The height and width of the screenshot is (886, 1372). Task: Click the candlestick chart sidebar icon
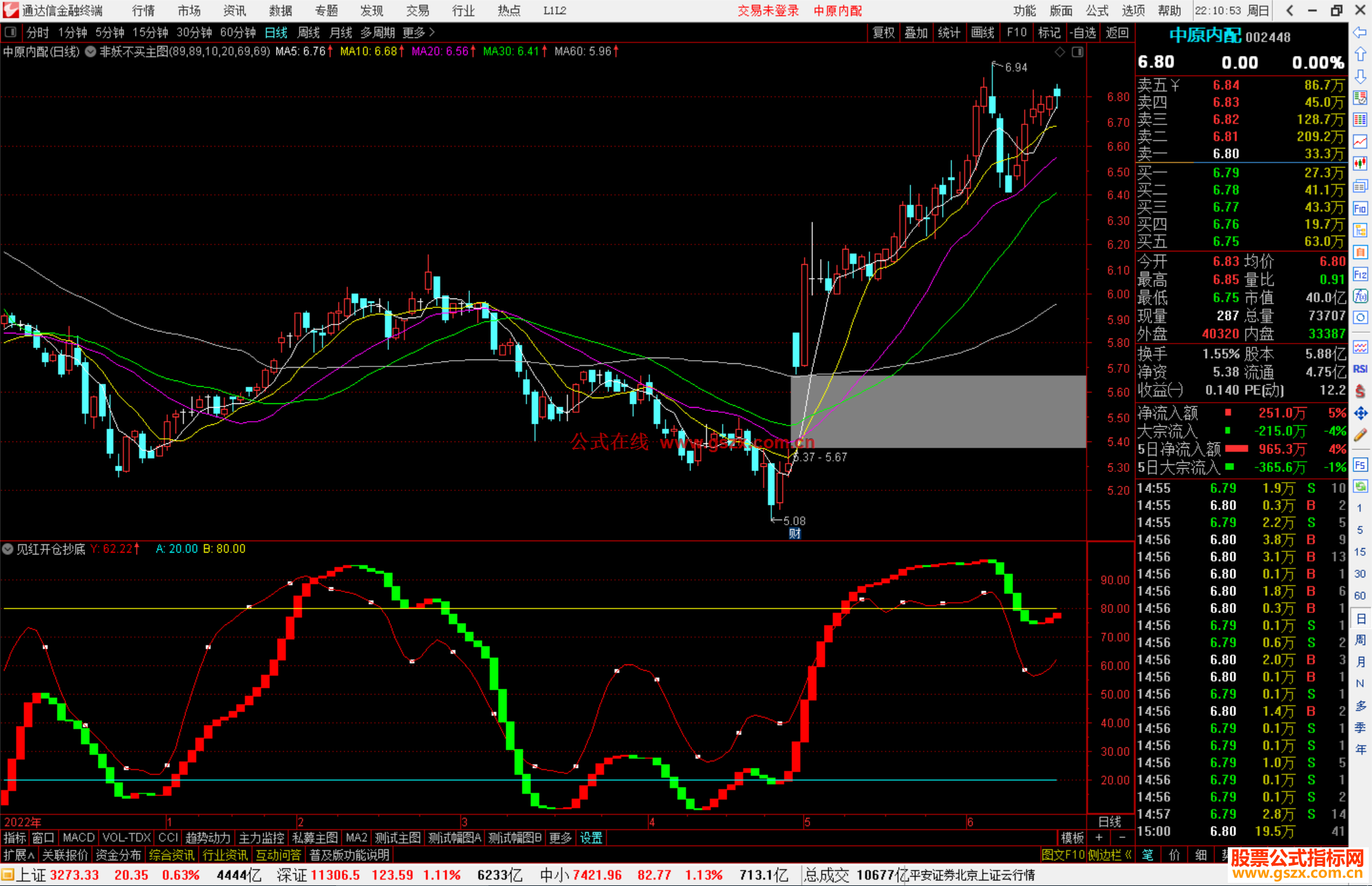coord(1359,164)
